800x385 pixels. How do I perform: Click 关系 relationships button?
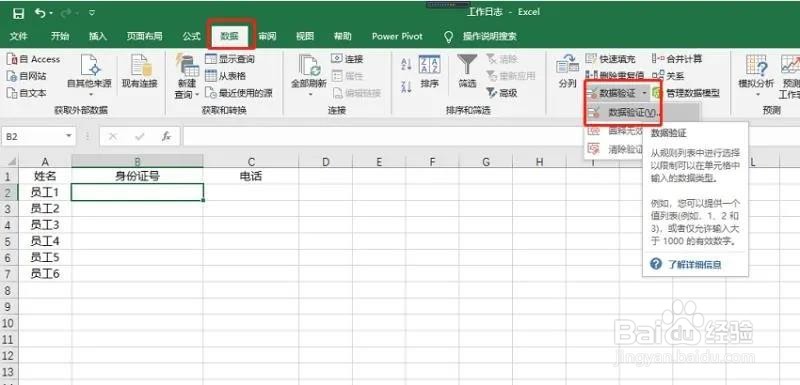click(668, 76)
